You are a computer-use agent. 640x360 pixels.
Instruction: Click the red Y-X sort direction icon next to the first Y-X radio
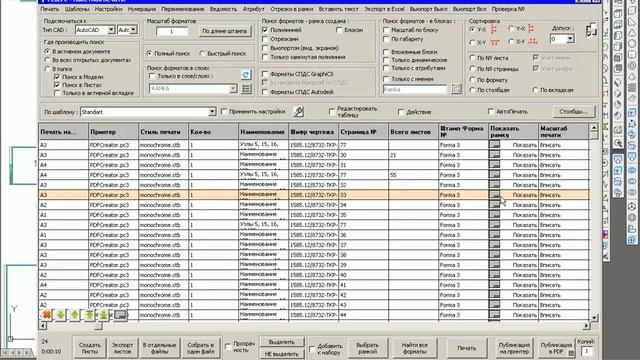point(494,29)
